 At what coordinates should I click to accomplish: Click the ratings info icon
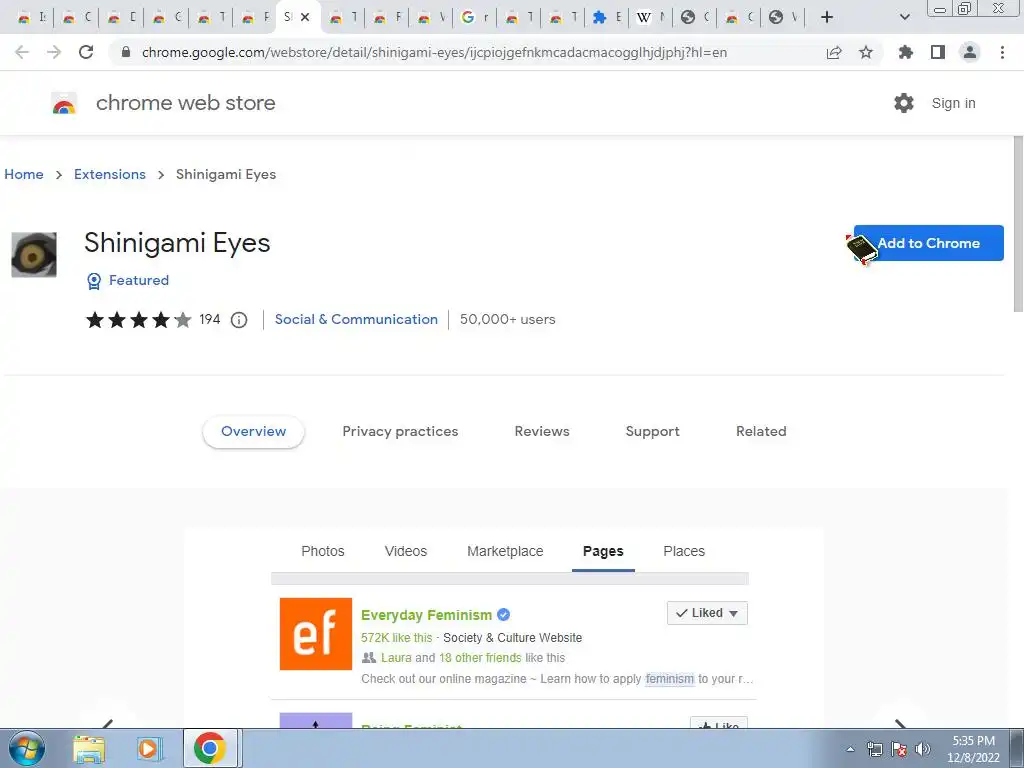tap(239, 320)
